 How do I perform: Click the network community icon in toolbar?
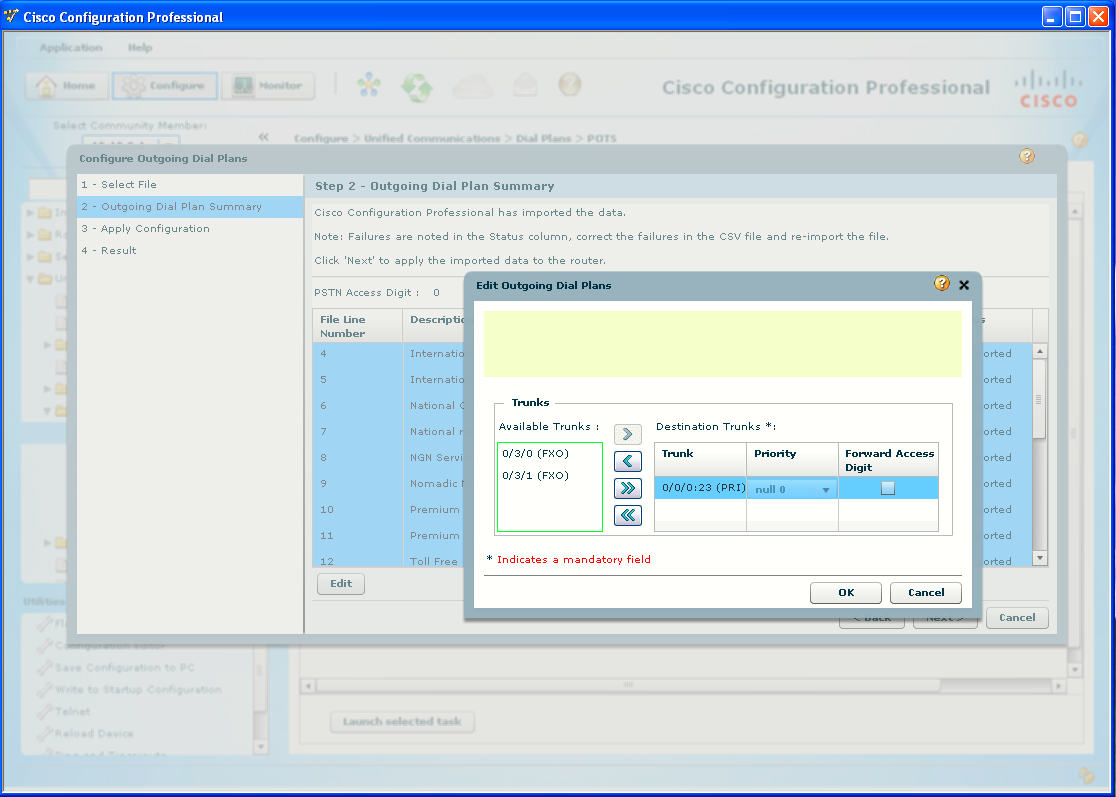point(369,85)
